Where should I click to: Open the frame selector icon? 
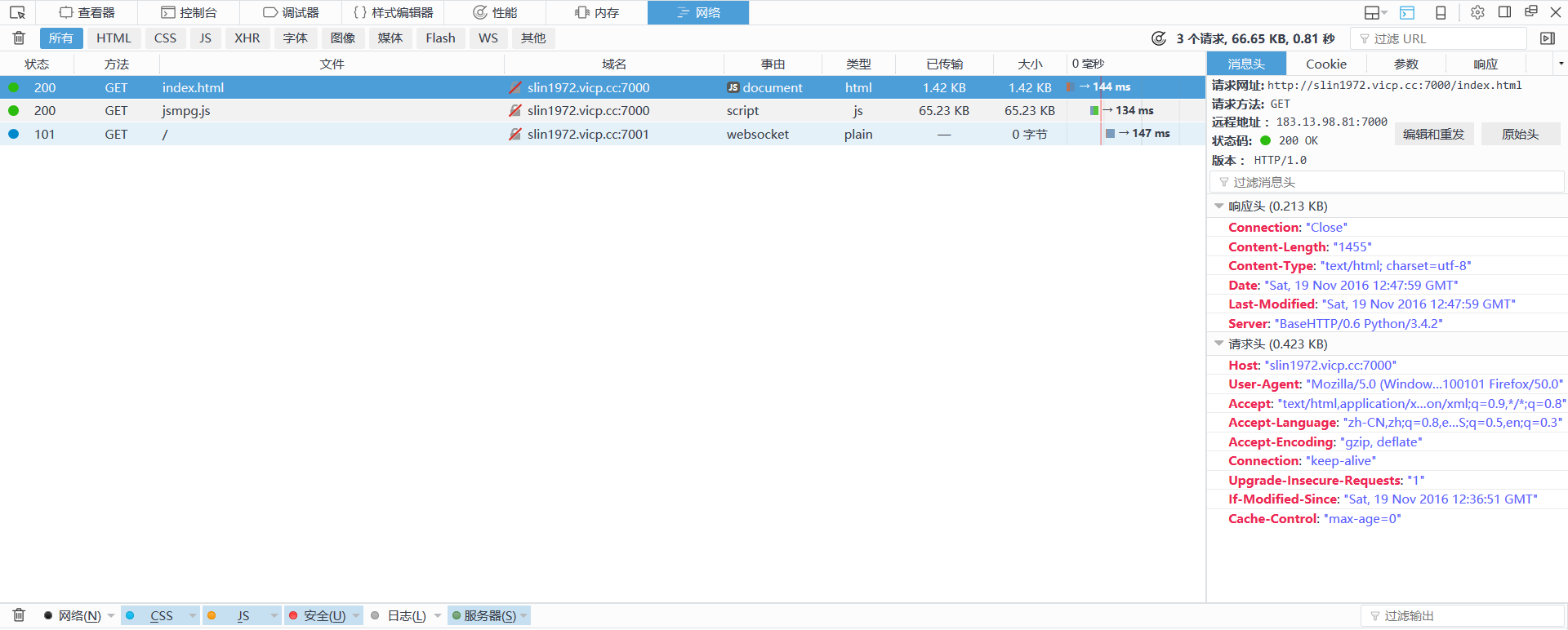point(1376,12)
